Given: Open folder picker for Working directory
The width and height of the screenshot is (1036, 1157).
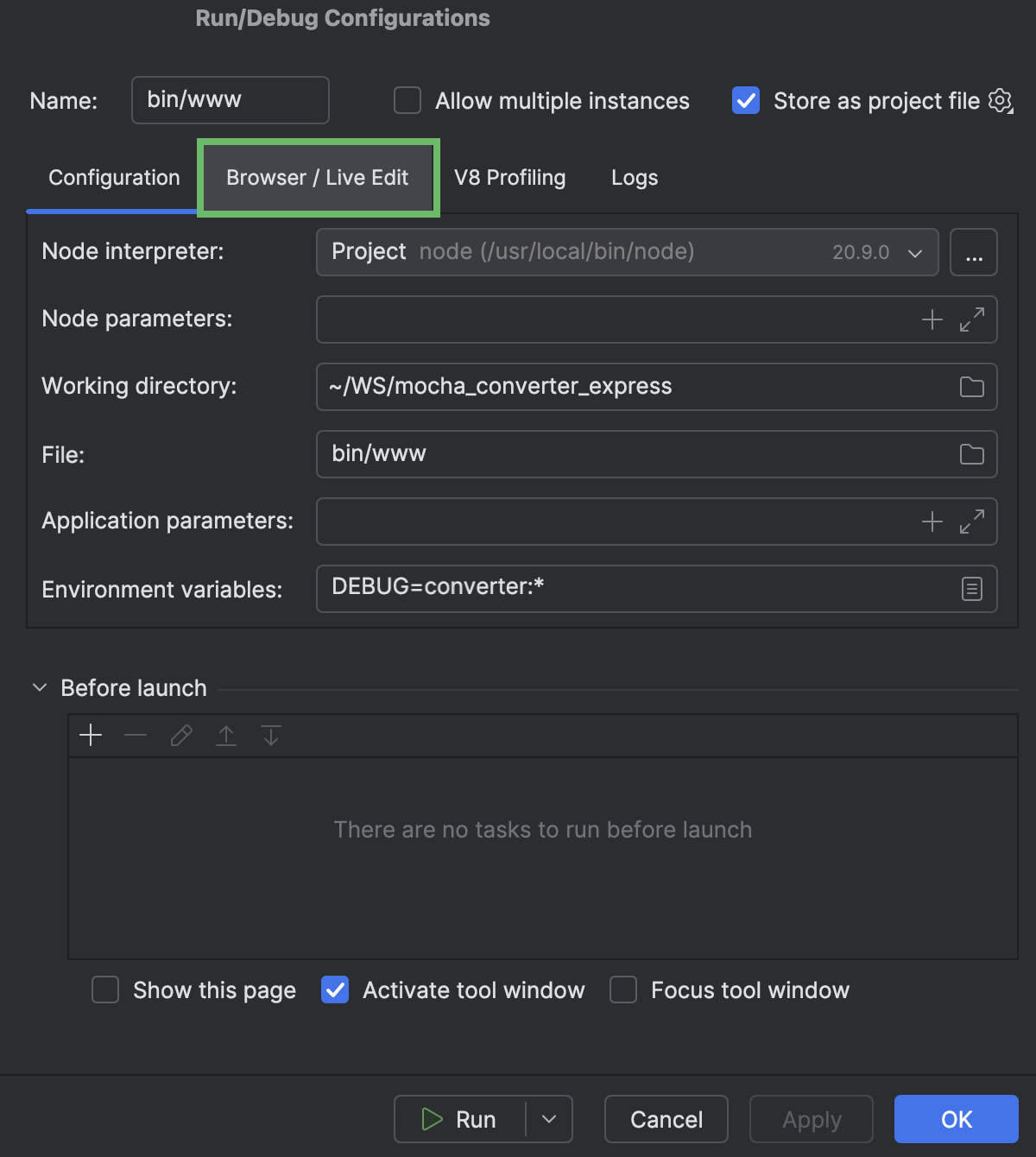Looking at the screenshot, I should pos(970,387).
